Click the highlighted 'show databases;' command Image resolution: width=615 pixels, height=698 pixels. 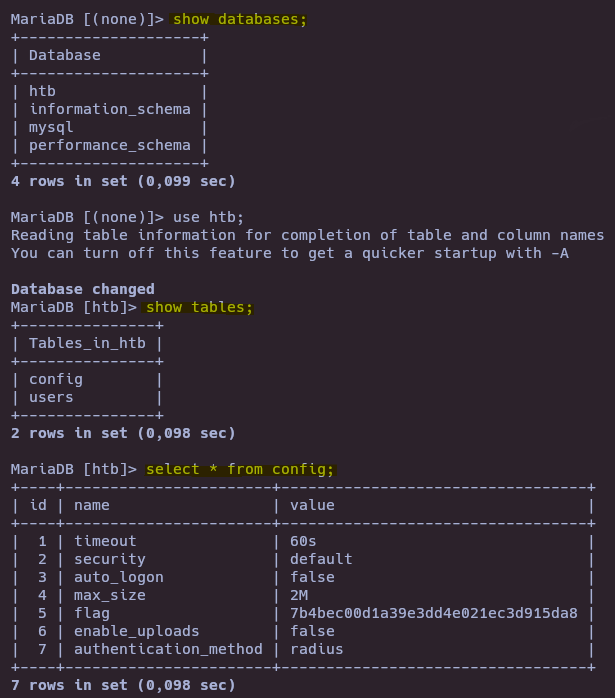click(x=240, y=20)
